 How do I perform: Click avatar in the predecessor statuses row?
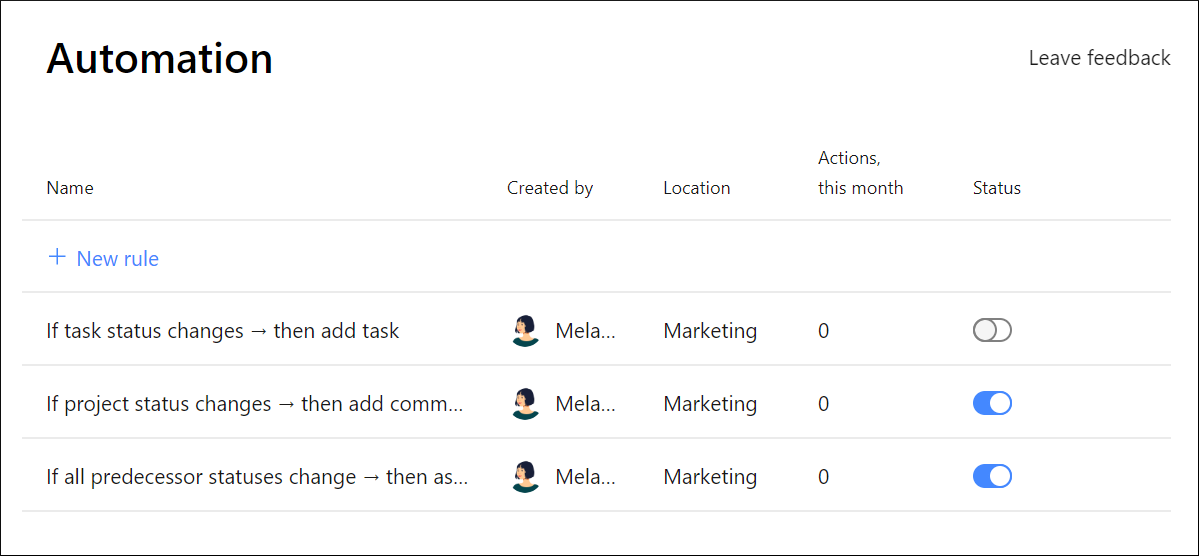525,477
